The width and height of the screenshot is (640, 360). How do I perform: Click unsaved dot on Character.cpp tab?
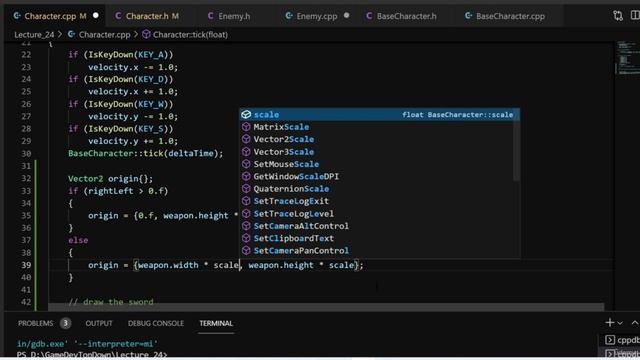[96, 16]
